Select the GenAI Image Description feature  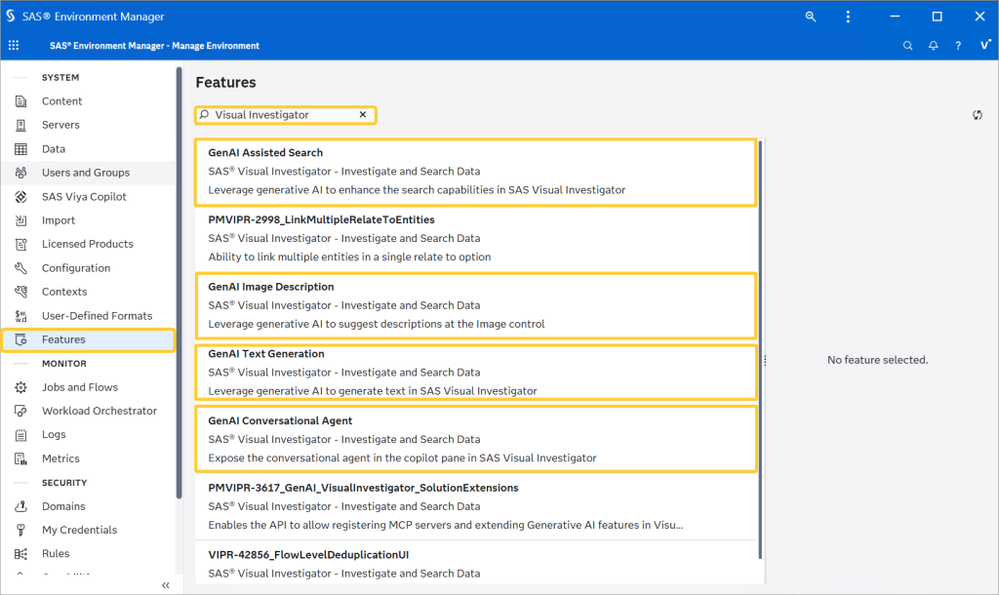point(476,306)
